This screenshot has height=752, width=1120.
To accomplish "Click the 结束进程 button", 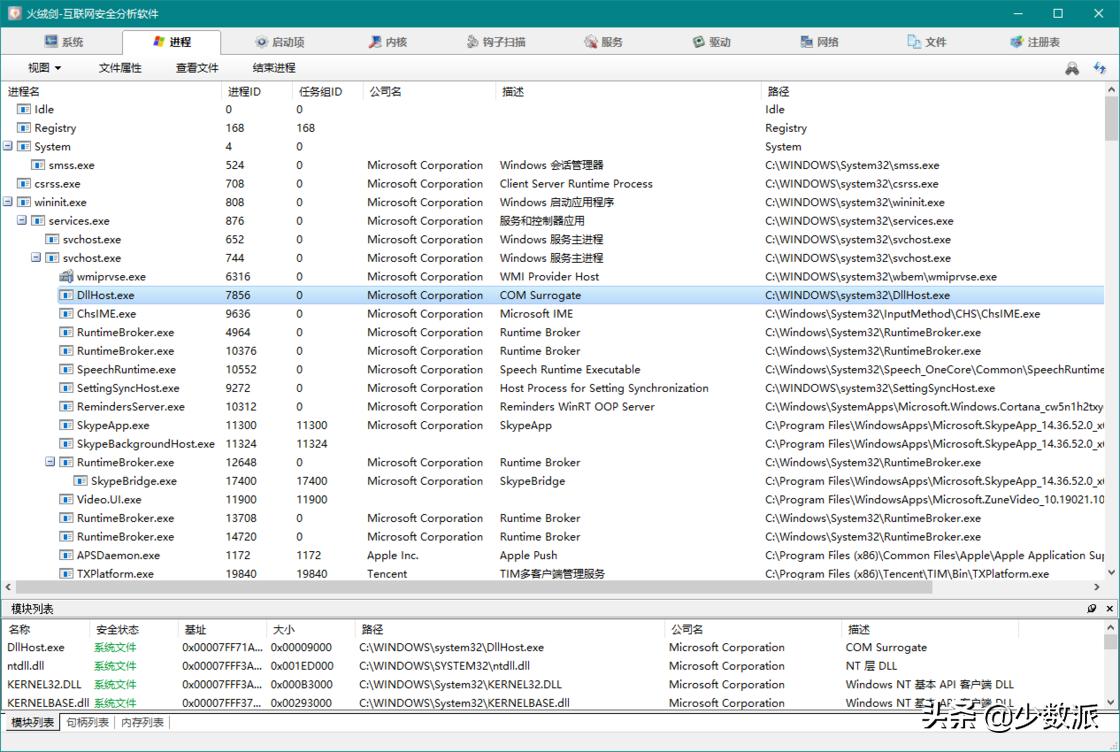I will [x=273, y=68].
